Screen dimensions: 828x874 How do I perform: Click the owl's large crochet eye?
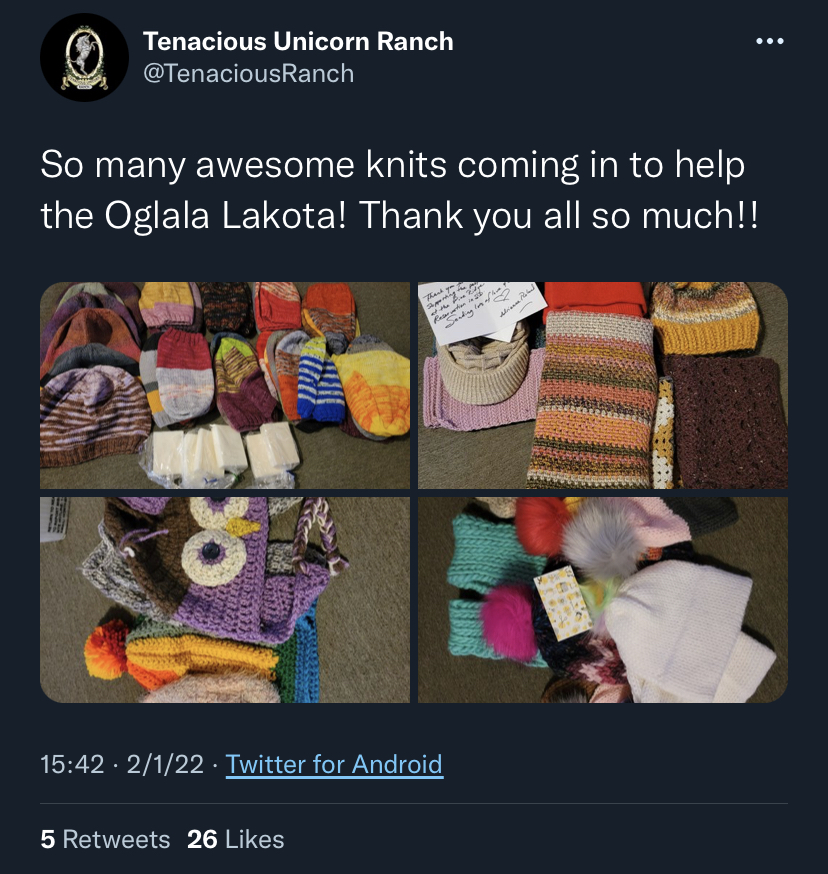tap(212, 554)
